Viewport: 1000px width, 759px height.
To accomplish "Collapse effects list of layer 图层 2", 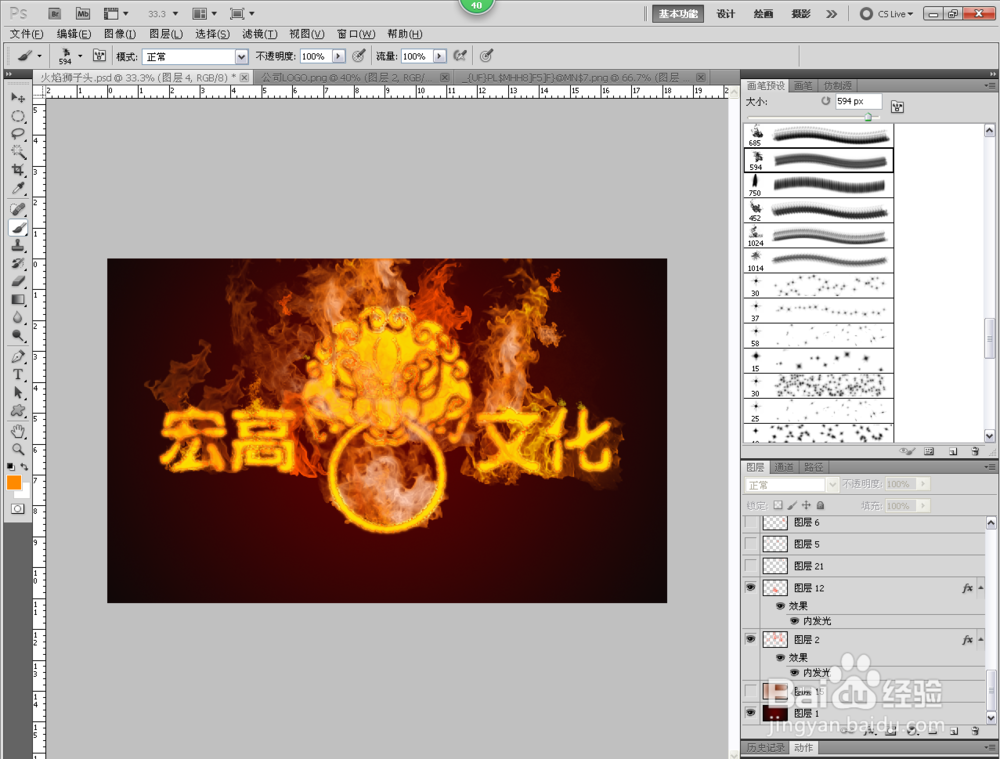I will pos(980,639).
